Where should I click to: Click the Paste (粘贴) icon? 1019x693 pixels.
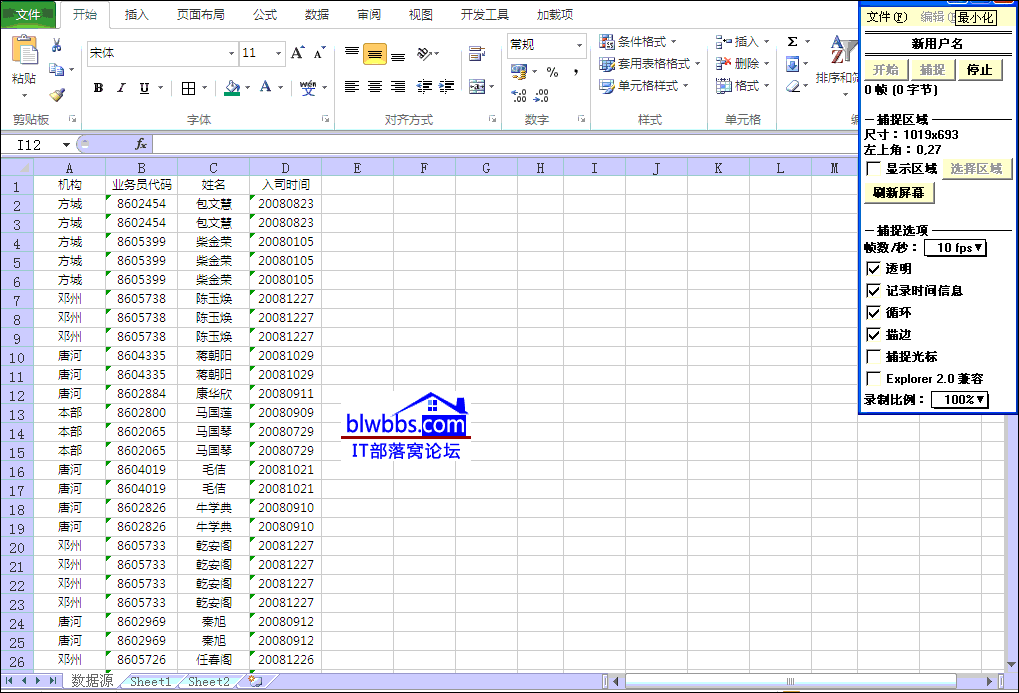coord(25,56)
